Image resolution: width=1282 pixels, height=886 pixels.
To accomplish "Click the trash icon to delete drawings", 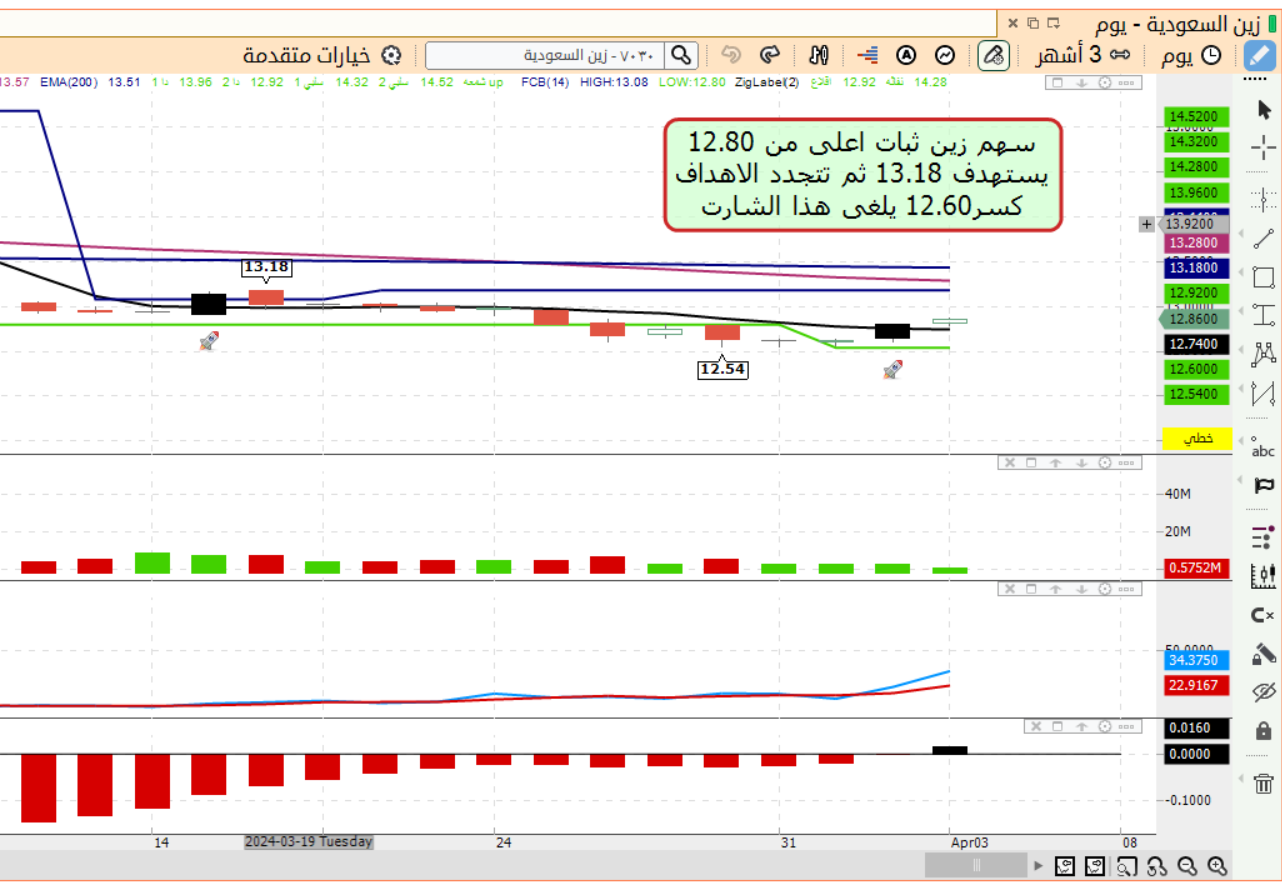I will pyautogui.click(x=1263, y=783).
